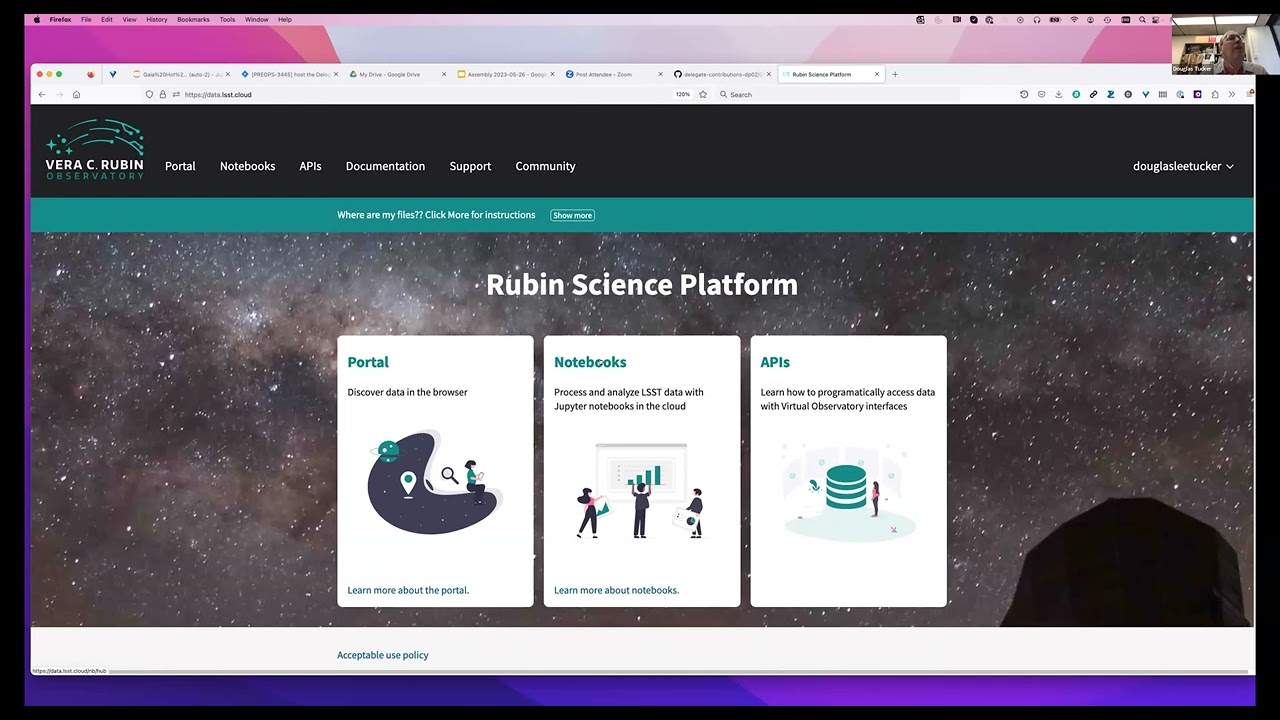Image resolution: width=1280 pixels, height=720 pixels.
Task: Switch to the Assembly 2023-05-26 tab
Action: click(505, 74)
